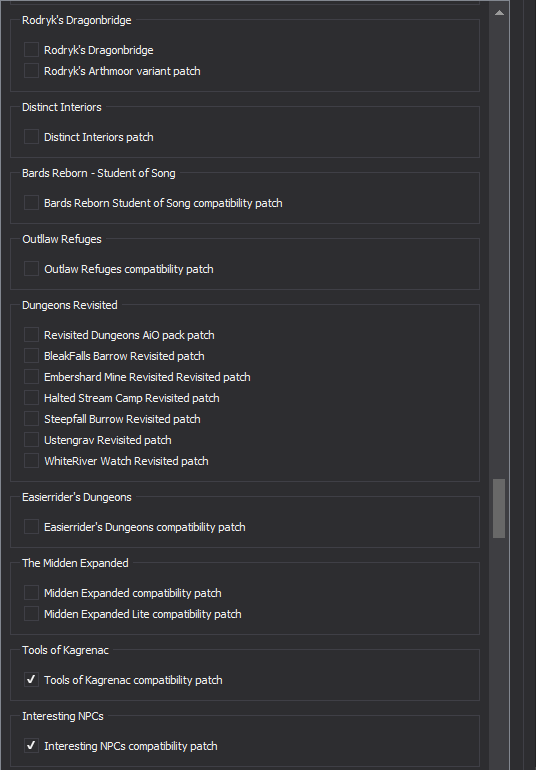Enable BleakFalls Barrow Revisited patch
This screenshot has height=770, width=536.
(31, 356)
